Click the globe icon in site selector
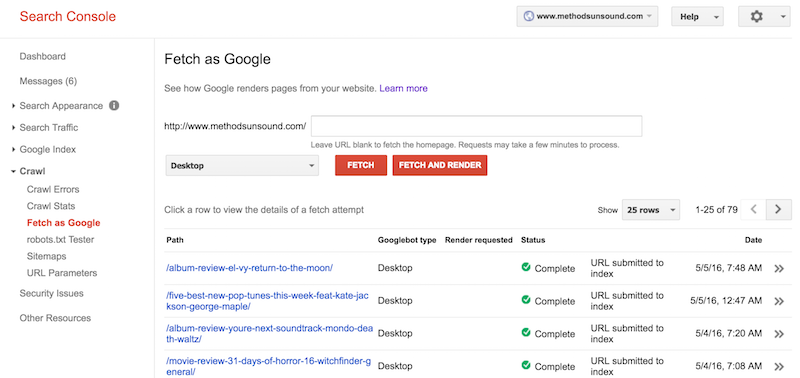 tap(529, 16)
